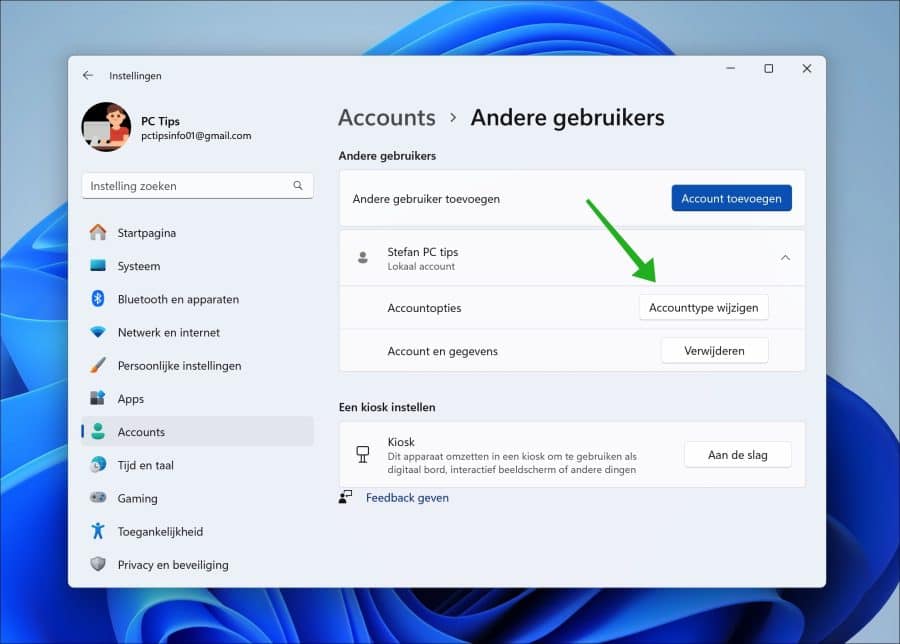Click the search magnifier in Instelling zoeken
This screenshot has height=644, width=900.
coord(297,185)
